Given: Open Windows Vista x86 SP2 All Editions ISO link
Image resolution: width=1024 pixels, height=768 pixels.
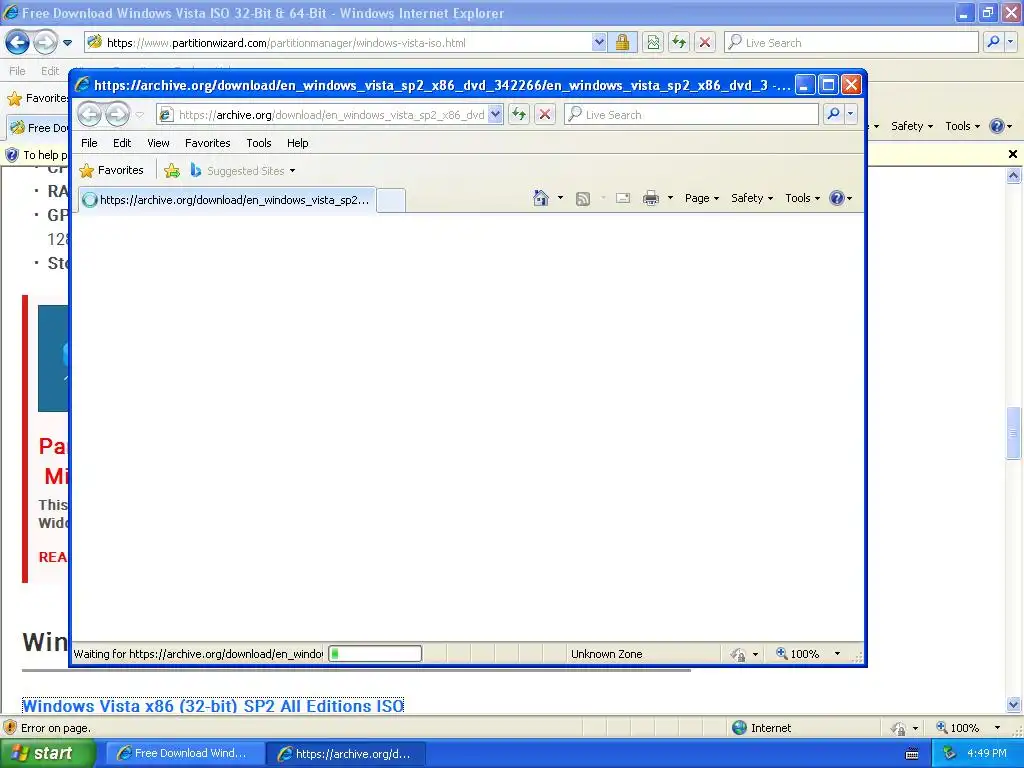Looking at the screenshot, I should [x=213, y=706].
